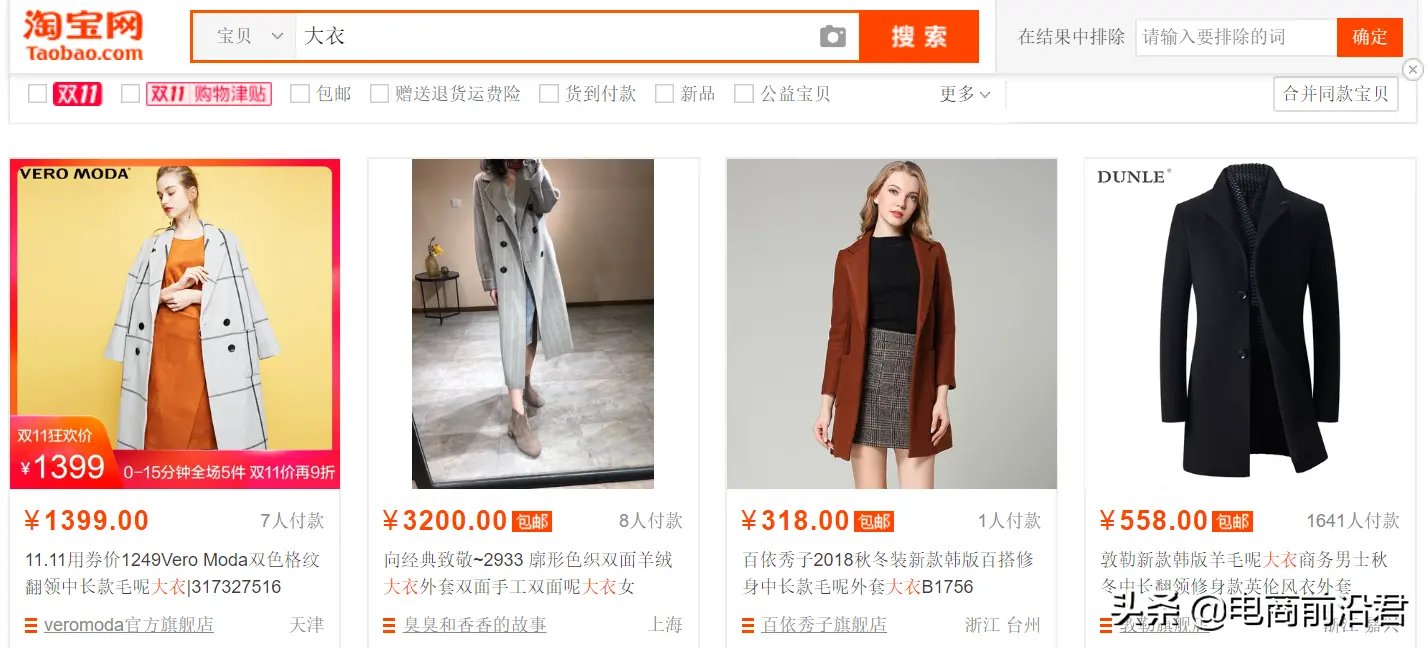Click the exclude-words input field
This screenshot has width=1428, height=648.
[1236, 37]
